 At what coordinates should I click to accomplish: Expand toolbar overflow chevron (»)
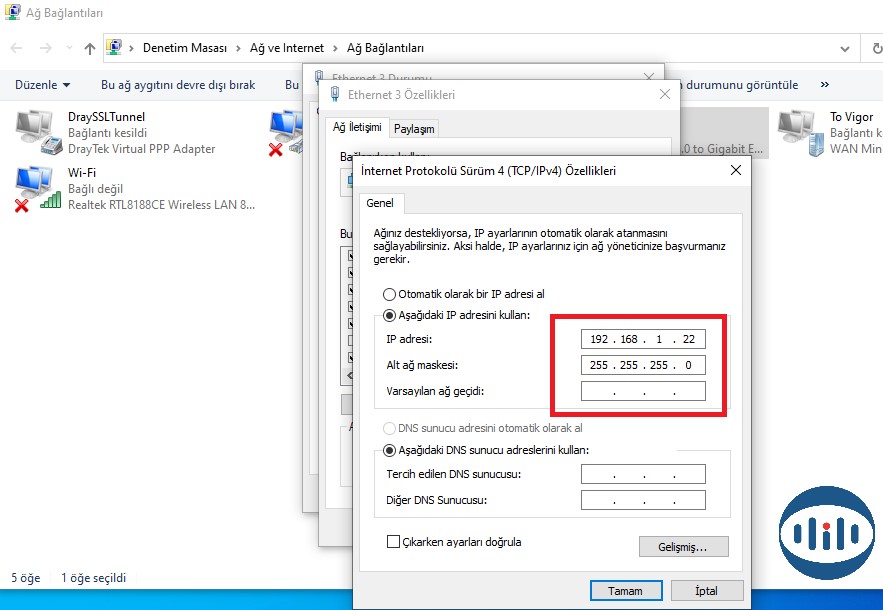tap(825, 85)
